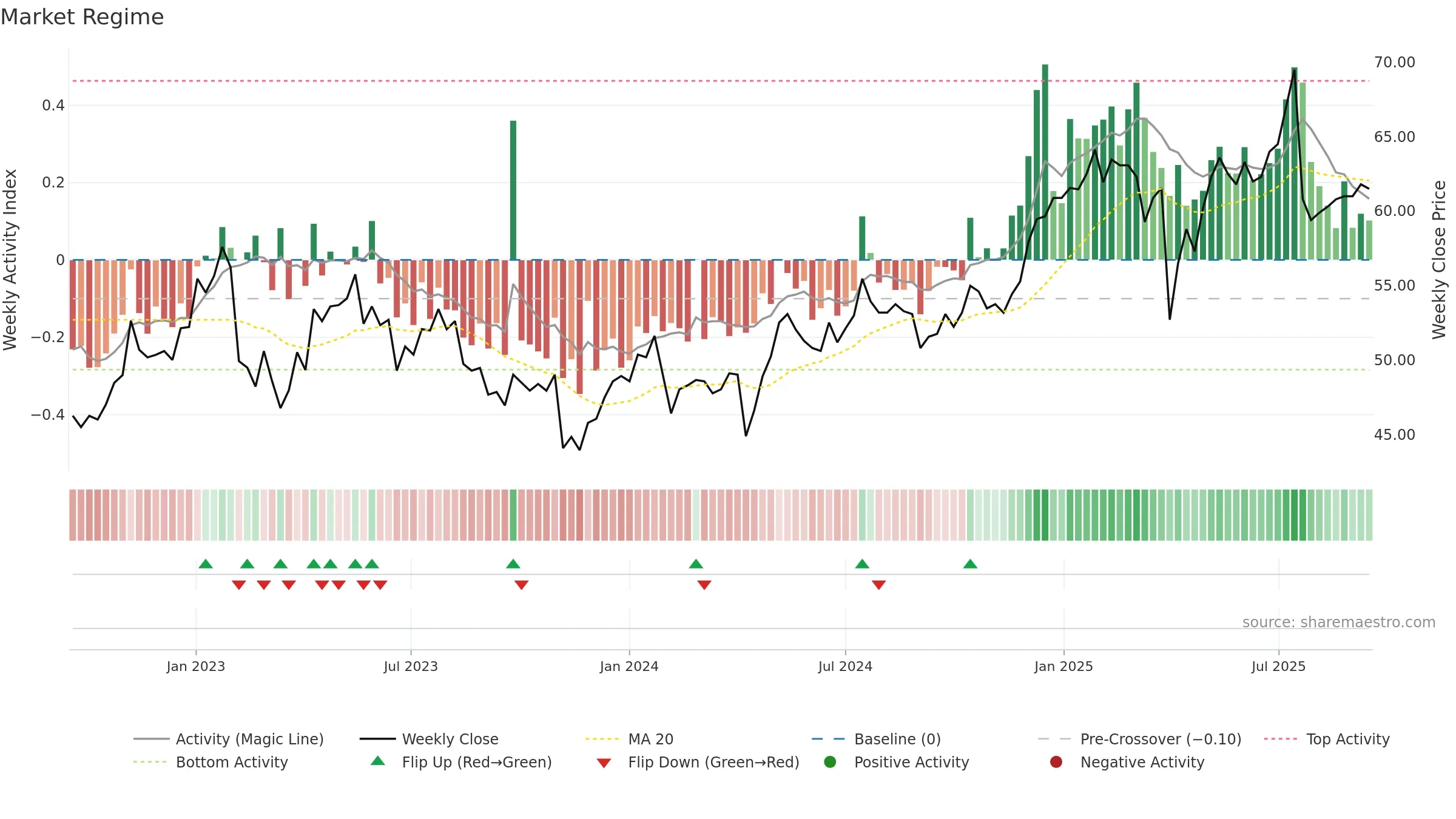Toggle the Flip Up (Red→Green) legend entry
This screenshot has width=1456, height=819.
(x=461, y=762)
